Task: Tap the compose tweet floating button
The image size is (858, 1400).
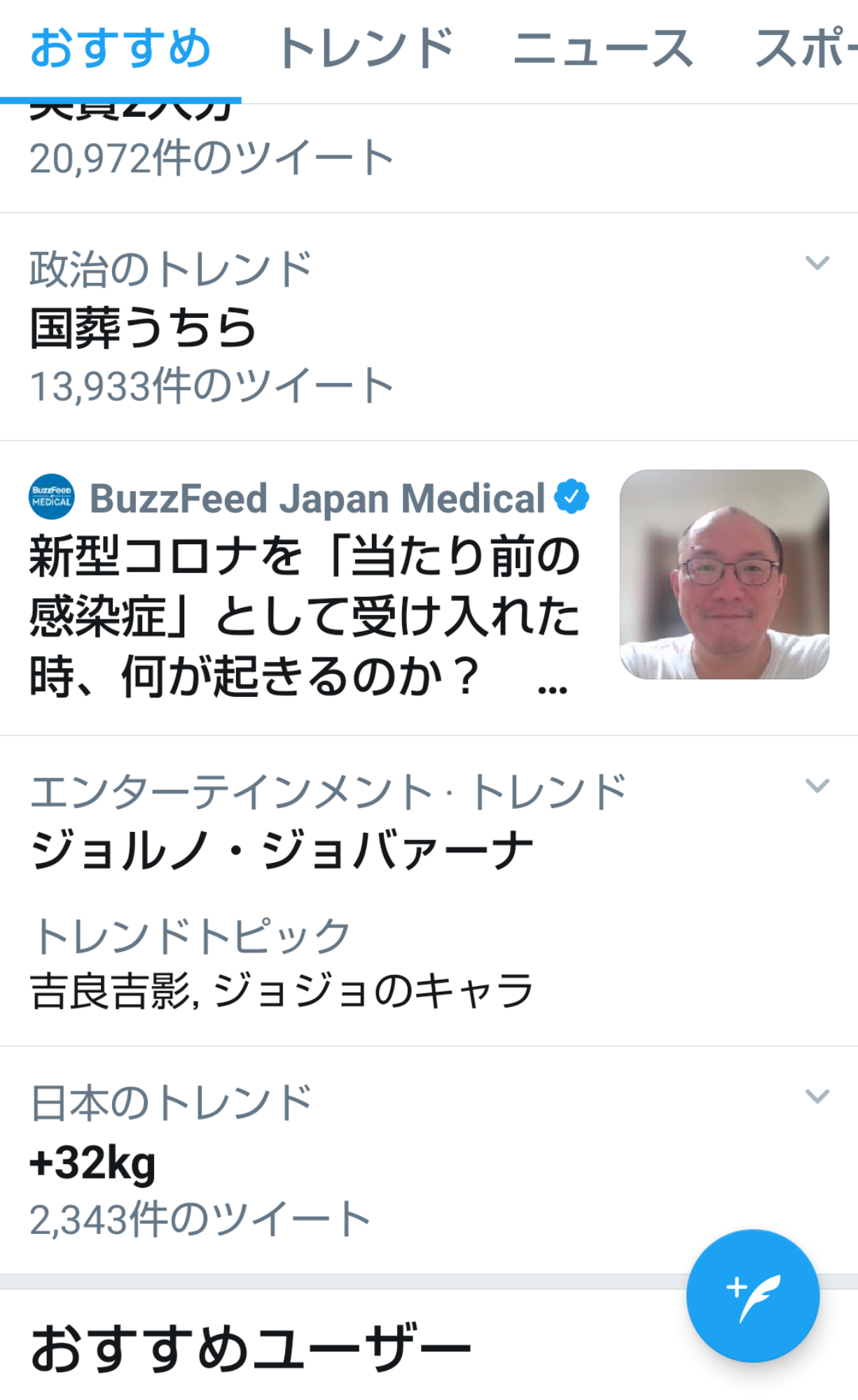Action: (753, 1296)
